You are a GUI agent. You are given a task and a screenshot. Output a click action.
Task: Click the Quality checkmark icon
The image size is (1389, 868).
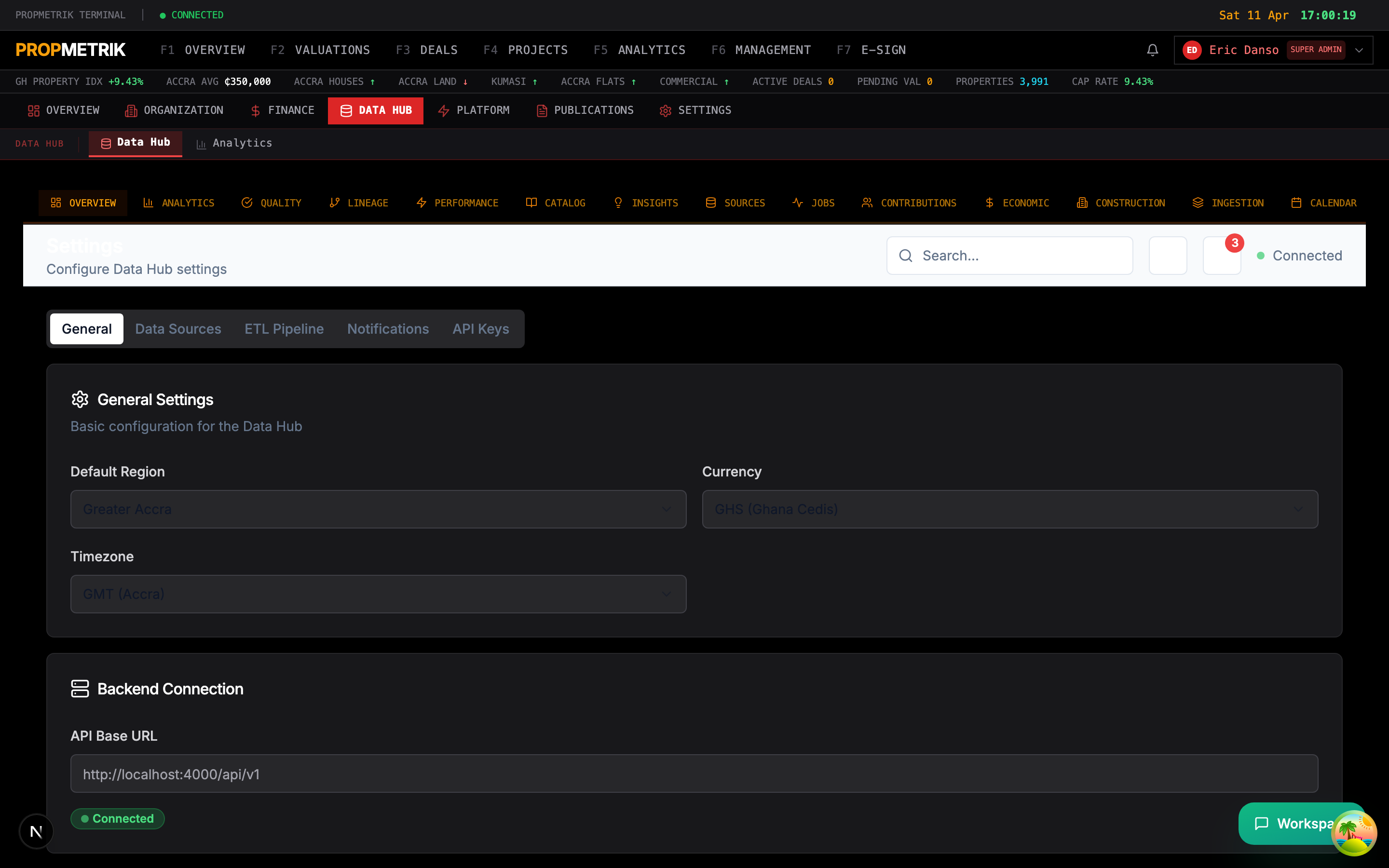247,203
